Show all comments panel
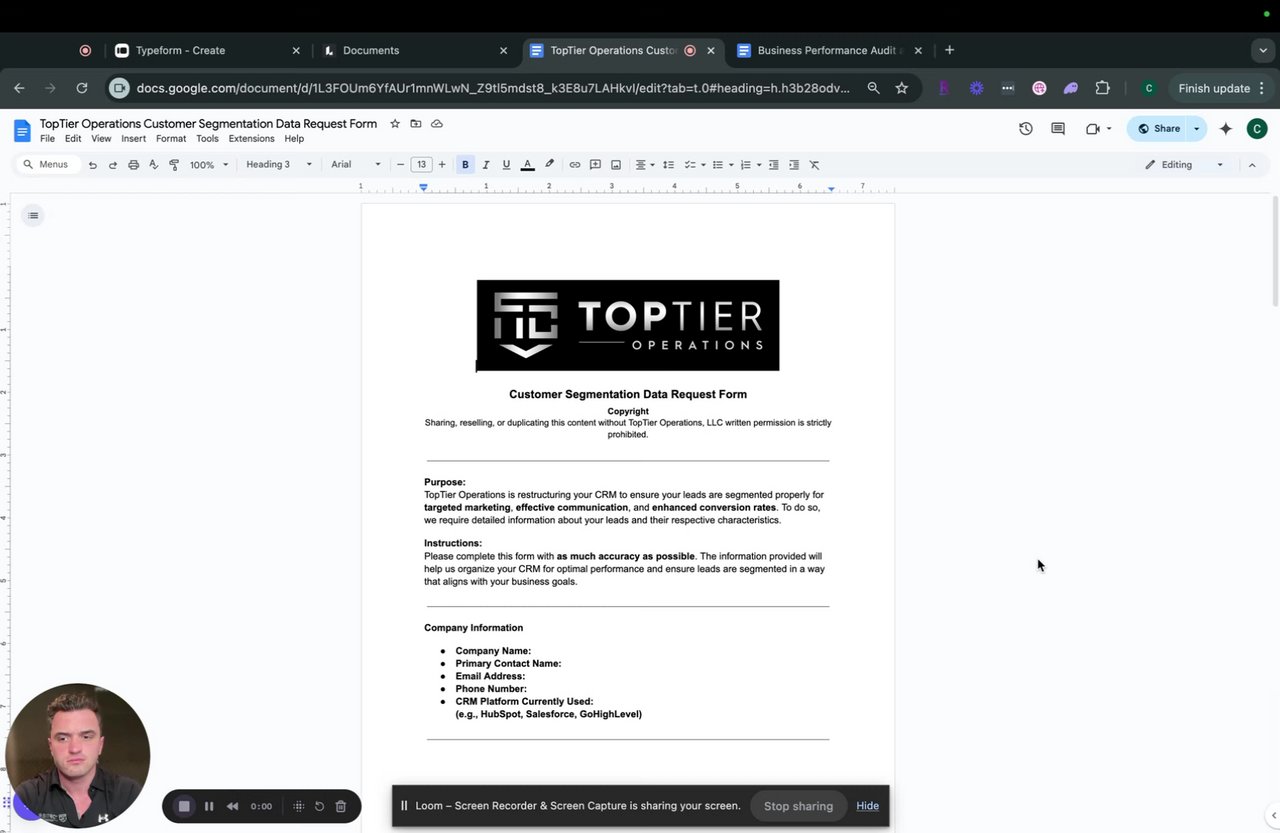The image size is (1280, 833). 1058,128
